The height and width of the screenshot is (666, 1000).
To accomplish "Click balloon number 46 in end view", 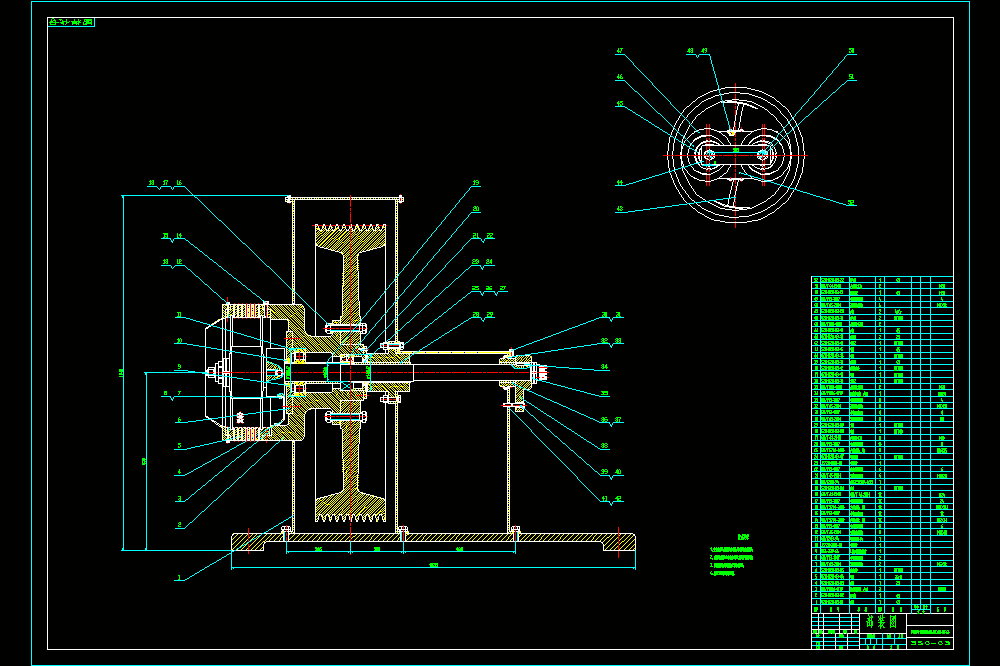I will (x=619, y=77).
